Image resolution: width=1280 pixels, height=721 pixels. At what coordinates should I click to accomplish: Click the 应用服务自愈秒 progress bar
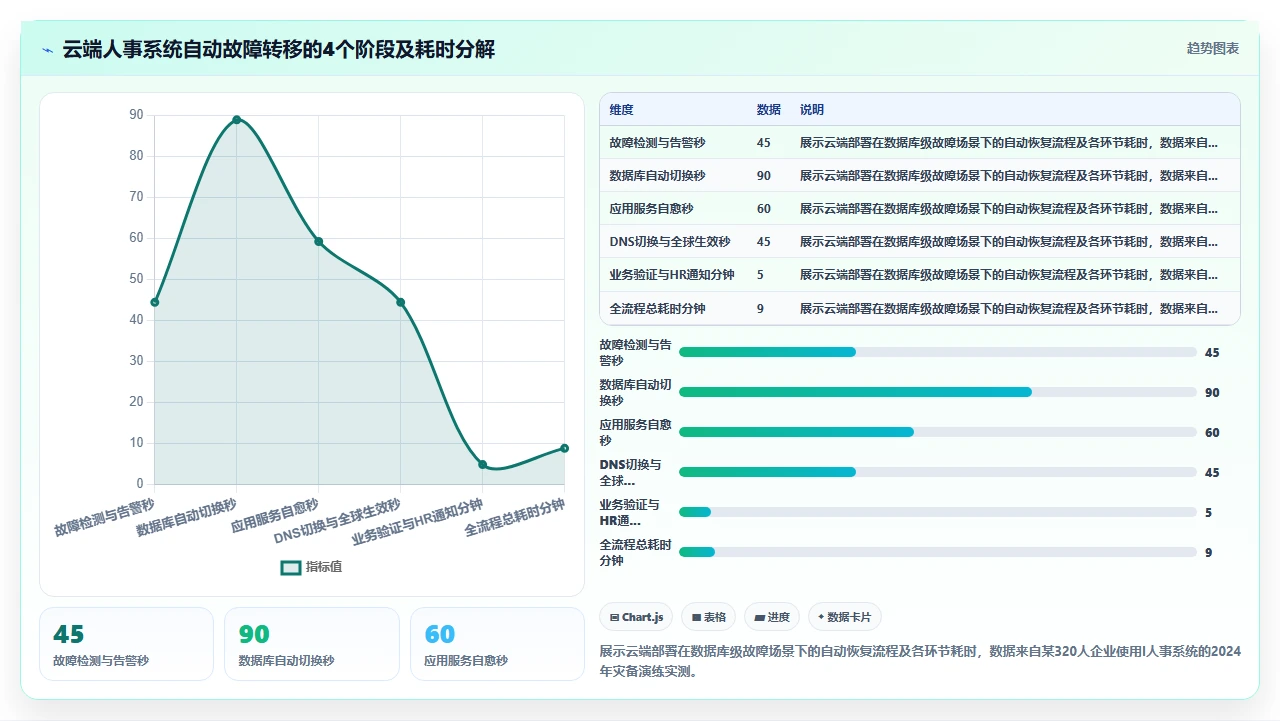(938, 432)
